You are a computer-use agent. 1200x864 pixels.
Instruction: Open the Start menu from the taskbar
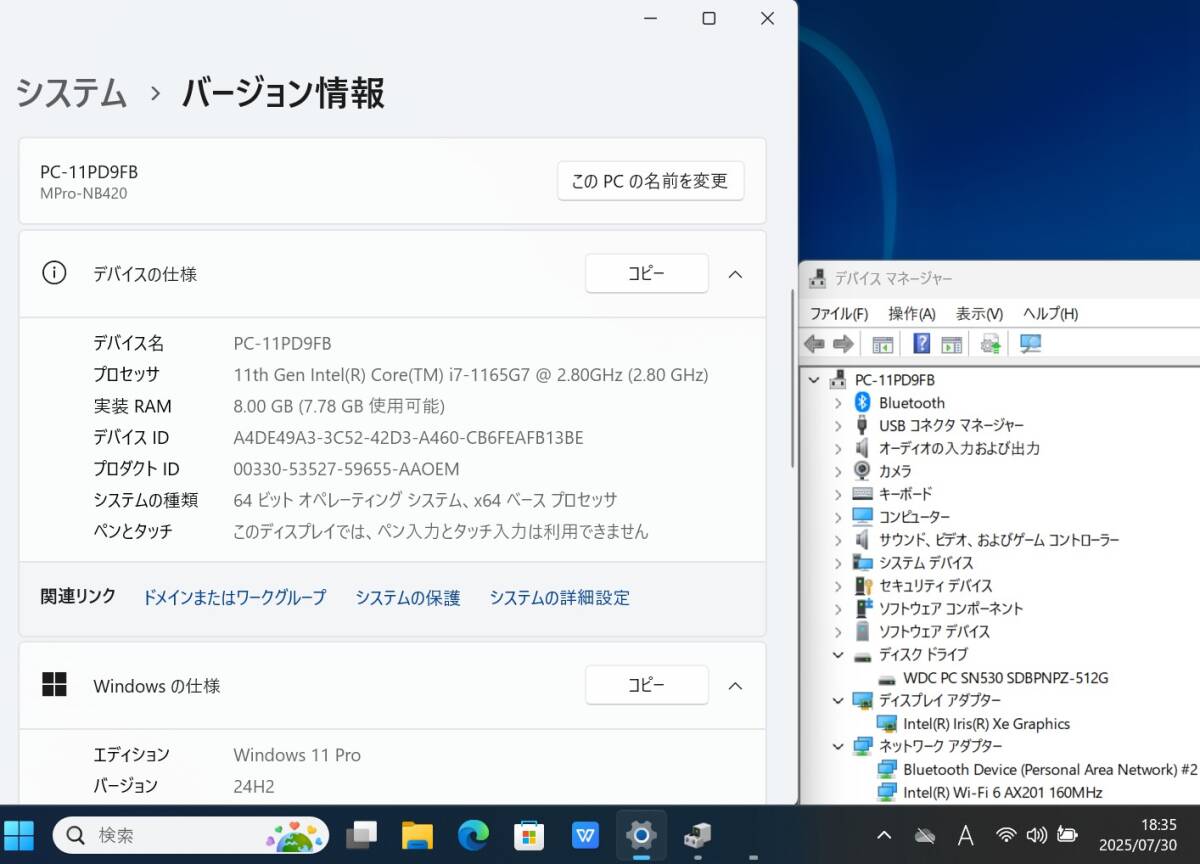click(19, 835)
